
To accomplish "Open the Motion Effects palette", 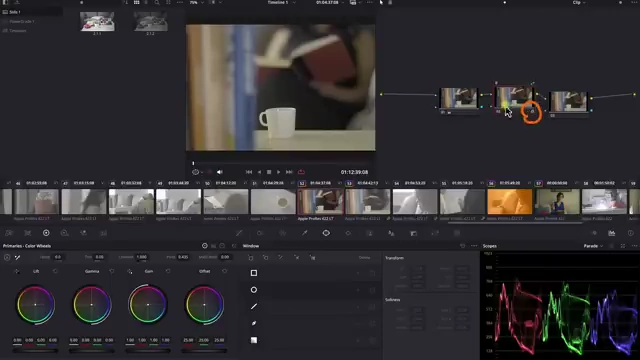I will pyautogui.click(x=103, y=233).
